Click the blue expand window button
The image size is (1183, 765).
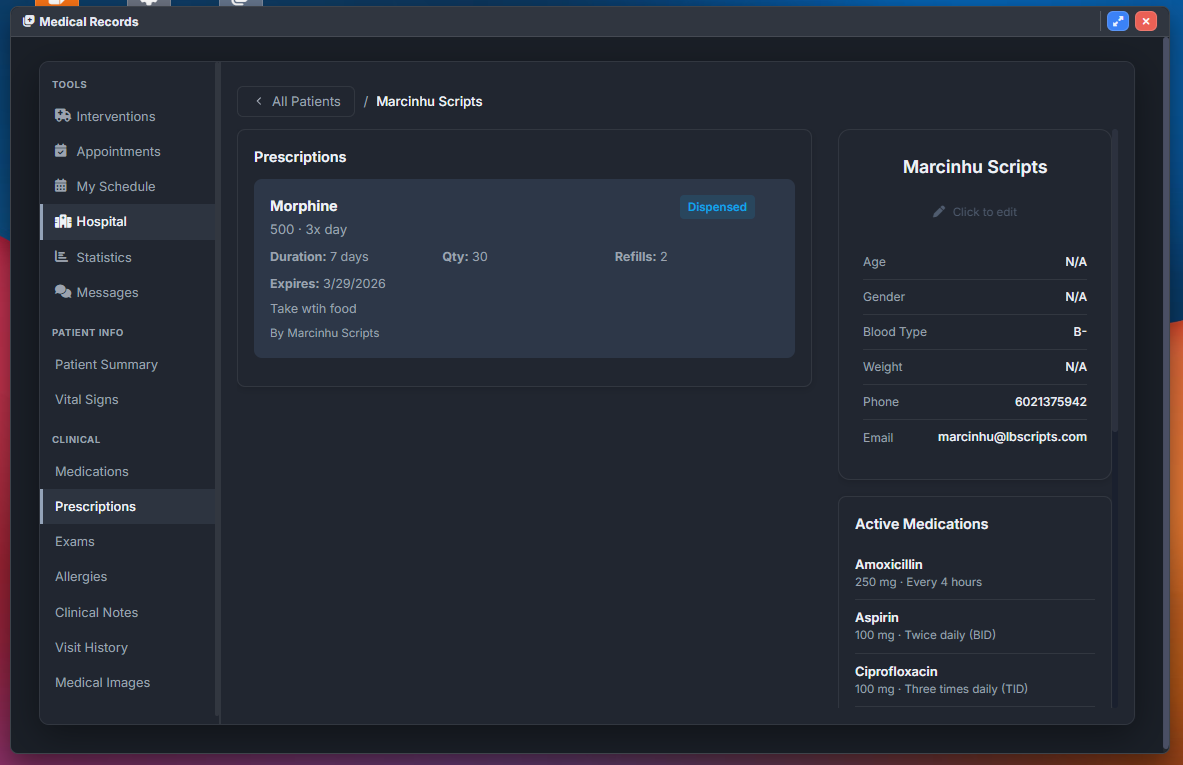[1117, 21]
